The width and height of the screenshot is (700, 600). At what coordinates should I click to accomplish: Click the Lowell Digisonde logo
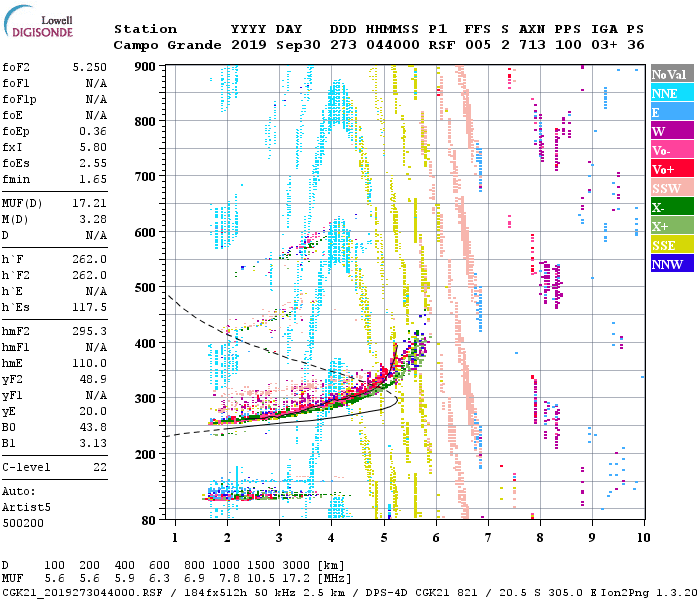[38, 21]
